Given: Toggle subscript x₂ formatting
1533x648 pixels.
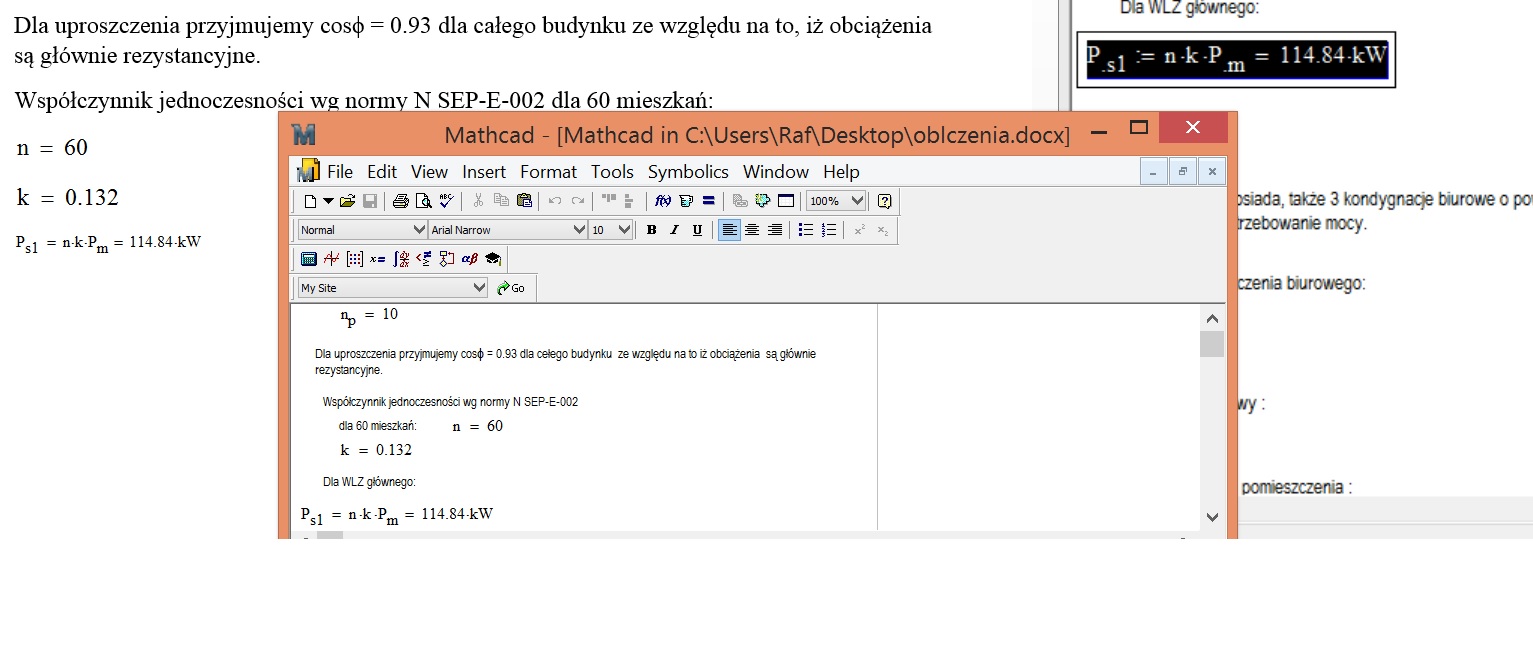Looking at the screenshot, I should click(x=882, y=230).
